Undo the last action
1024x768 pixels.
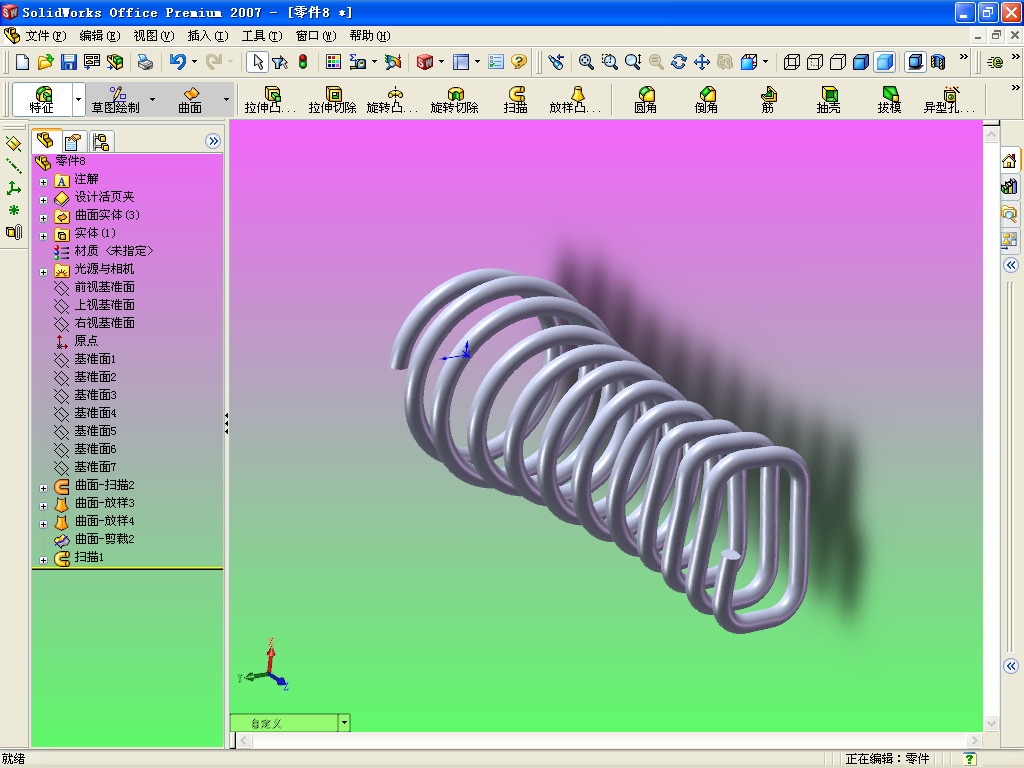point(177,62)
